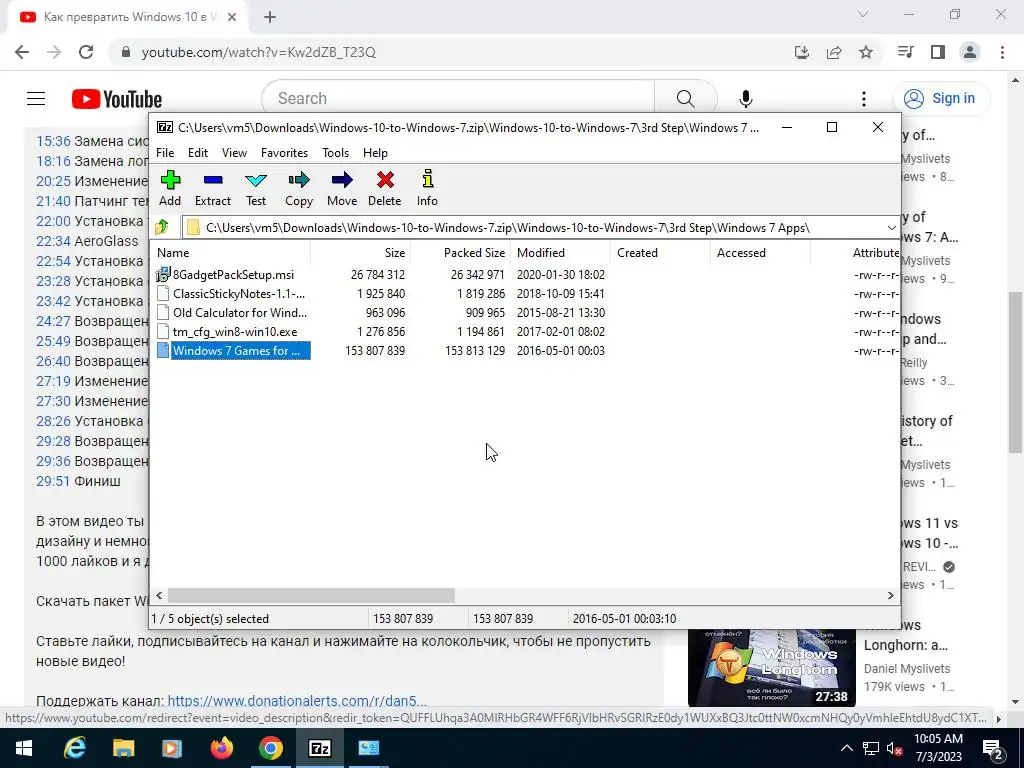Select the Copy tool in 7-Zip
Screen dimensions: 1024x768
coord(299,189)
